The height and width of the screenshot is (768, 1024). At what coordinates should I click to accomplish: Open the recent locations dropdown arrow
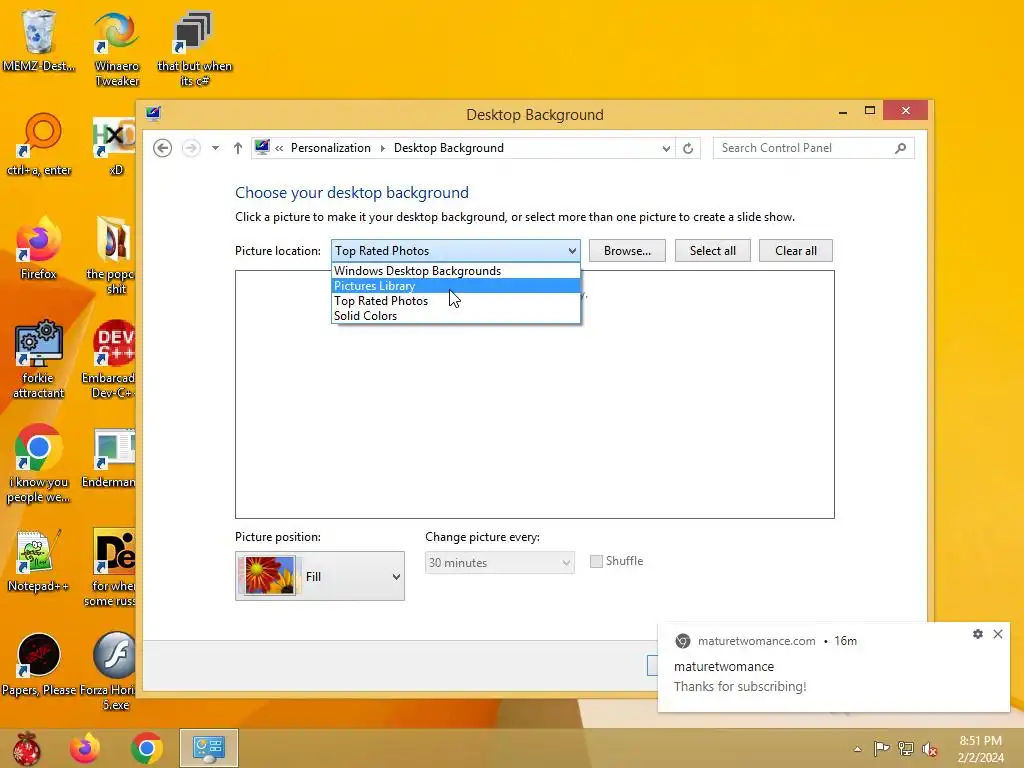[x=215, y=148]
